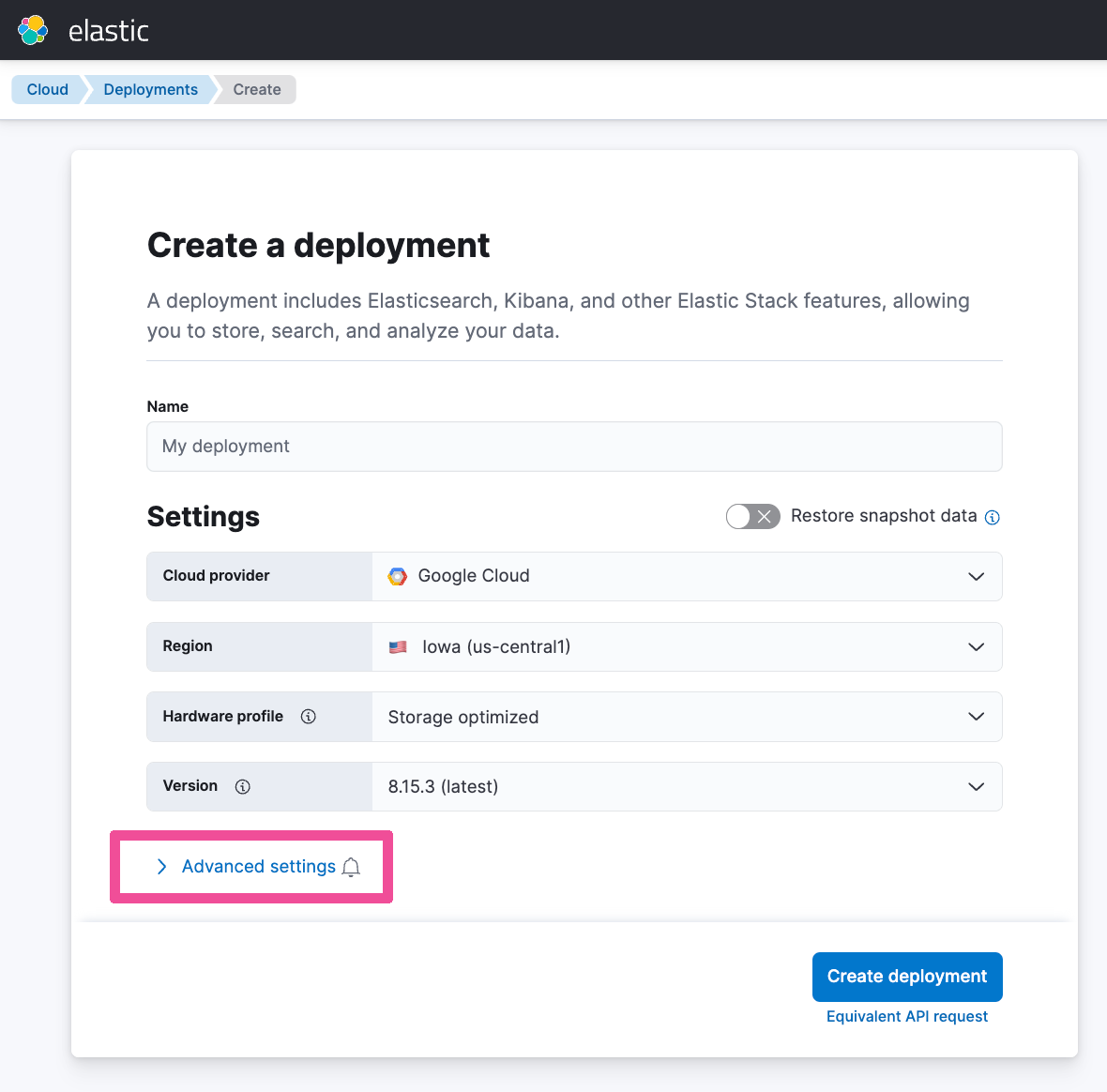Select the Create breadcrumb item
Viewport: 1107px width, 1092px height.
point(257,90)
